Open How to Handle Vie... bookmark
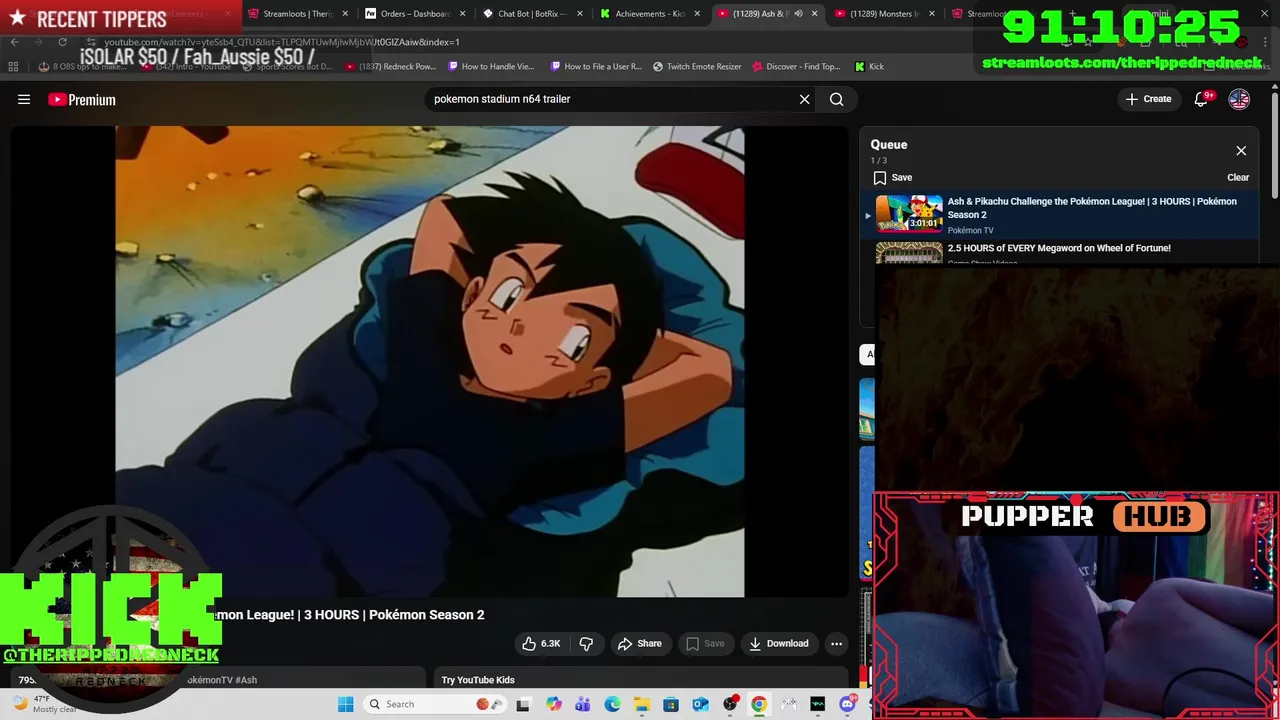Image resolution: width=1280 pixels, height=720 pixels. click(x=492, y=67)
